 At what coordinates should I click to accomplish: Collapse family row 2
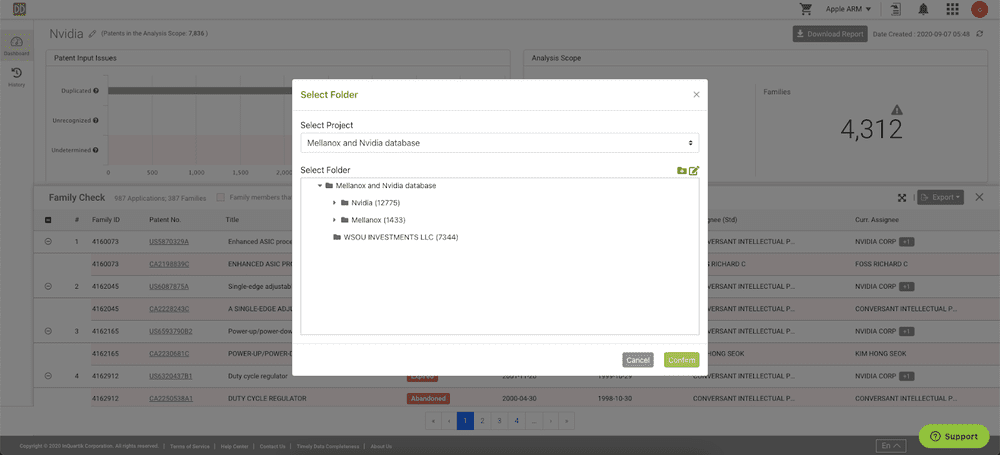click(x=48, y=287)
